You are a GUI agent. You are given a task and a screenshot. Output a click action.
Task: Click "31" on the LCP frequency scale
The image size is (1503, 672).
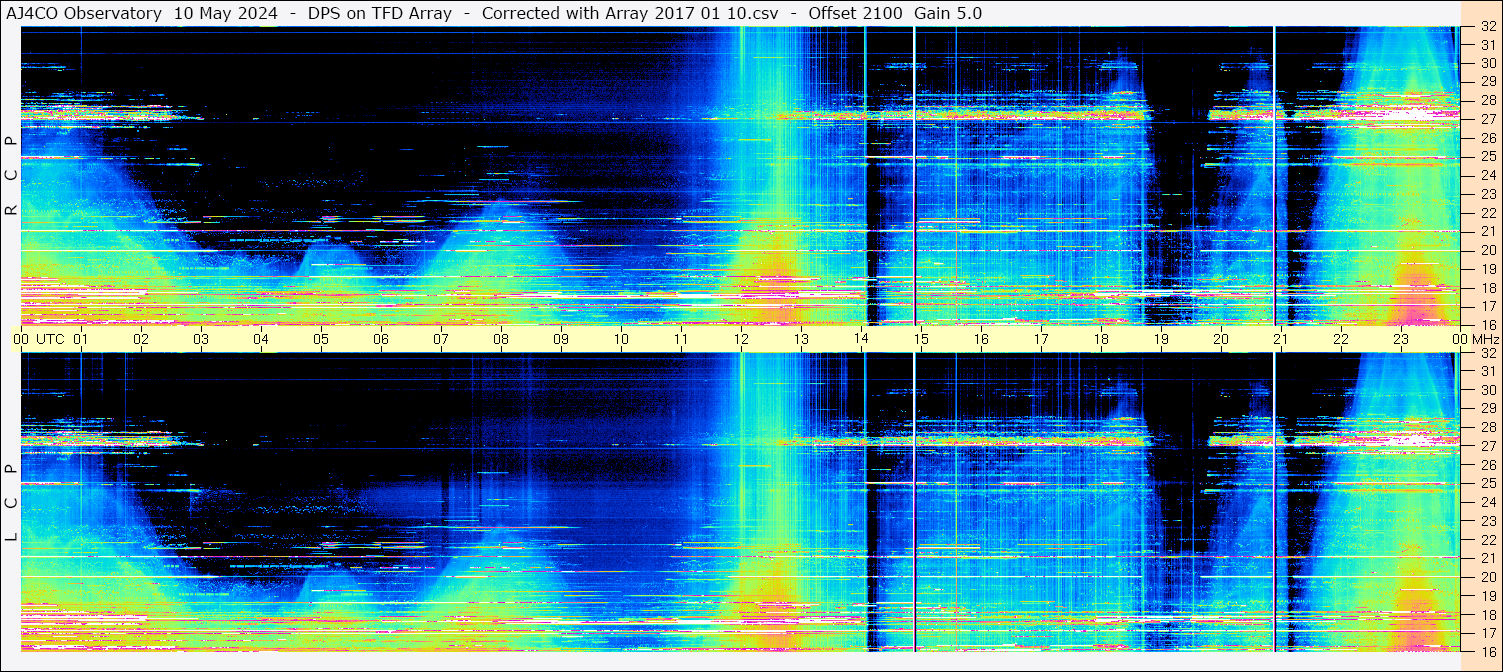point(1488,371)
